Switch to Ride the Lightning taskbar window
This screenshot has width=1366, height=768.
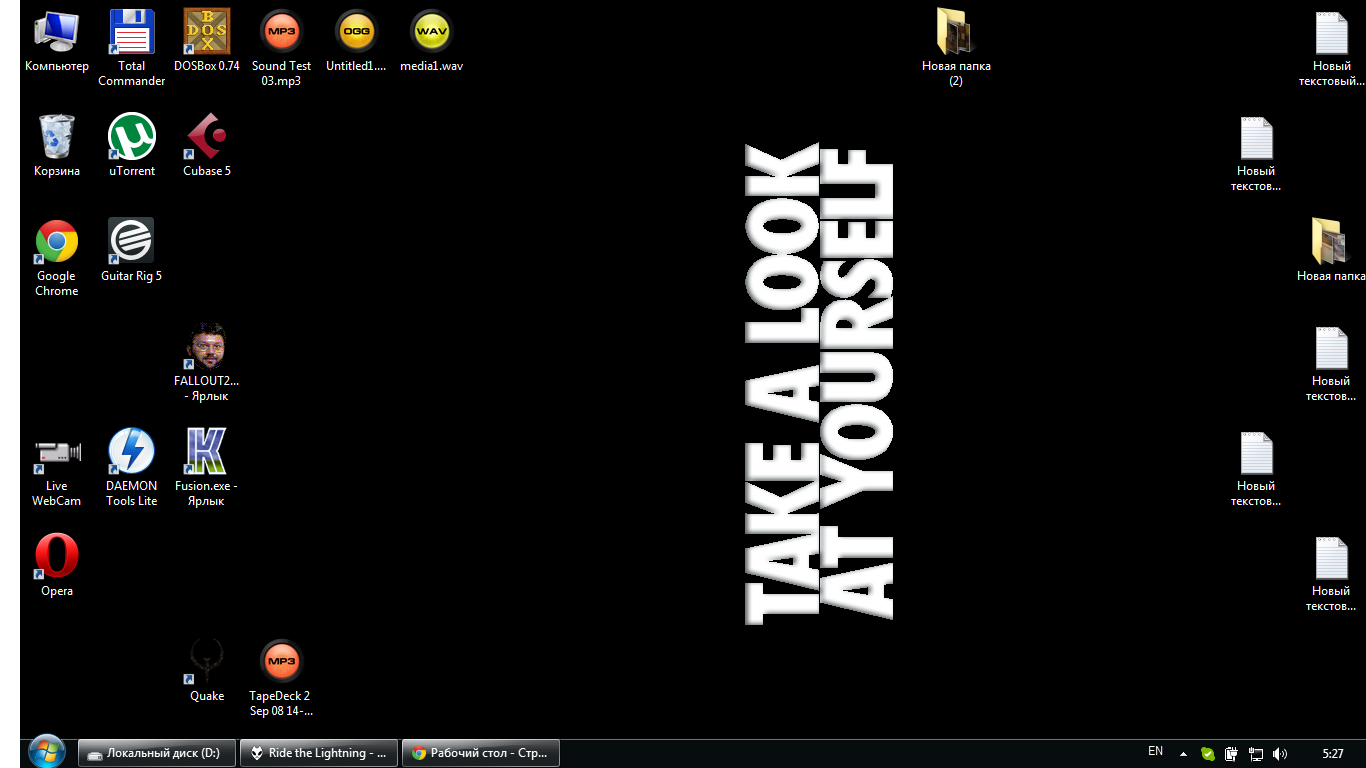(x=319, y=753)
